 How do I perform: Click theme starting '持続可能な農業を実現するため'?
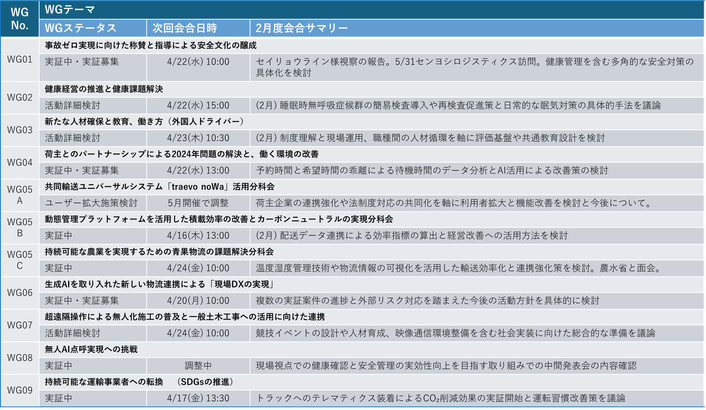(159, 252)
